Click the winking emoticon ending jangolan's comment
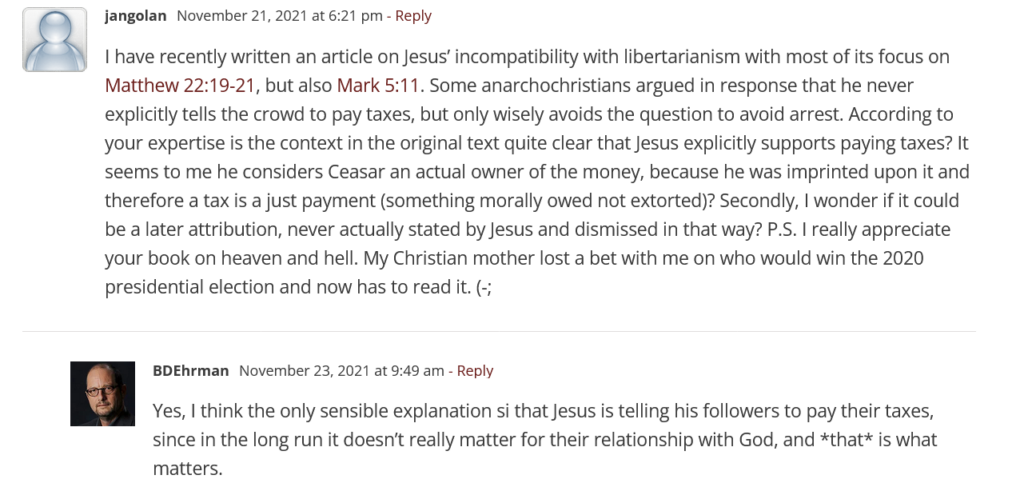This screenshot has width=1024, height=499. pyautogui.click(x=483, y=287)
